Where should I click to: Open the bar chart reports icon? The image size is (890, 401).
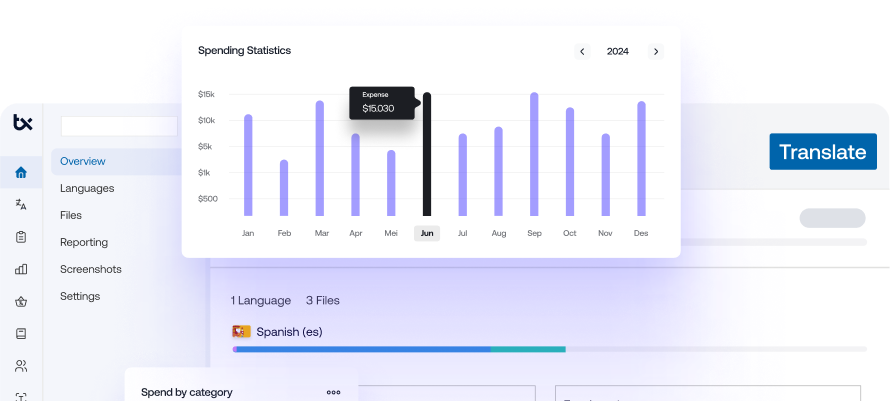point(21,269)
